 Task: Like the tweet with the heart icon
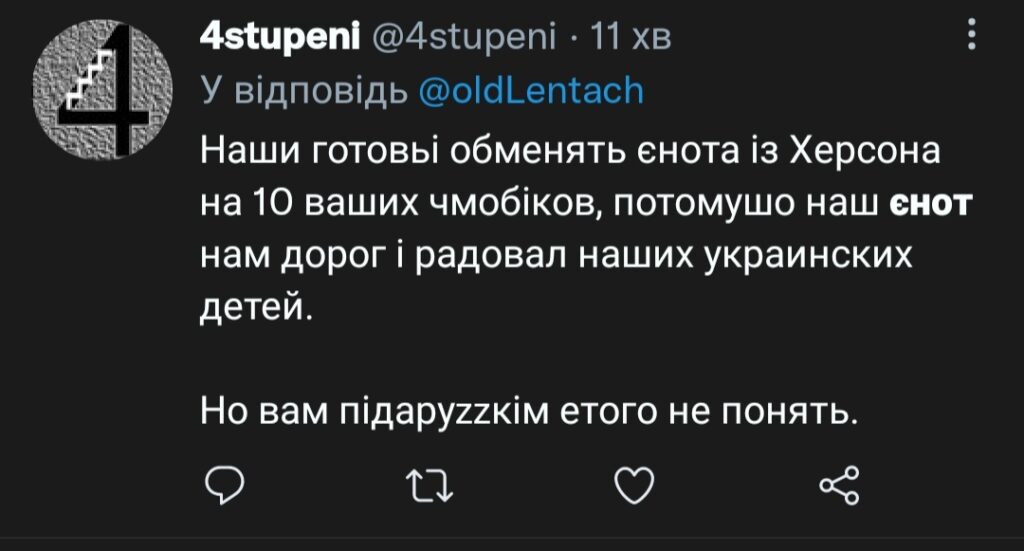633,485
